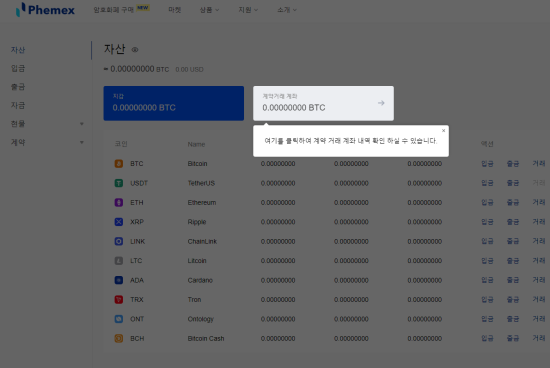Image resolution: width=550 pixels, height=368 pixels.
Task: Expand the 소개 dropdown menu
Action: [287, 10]
